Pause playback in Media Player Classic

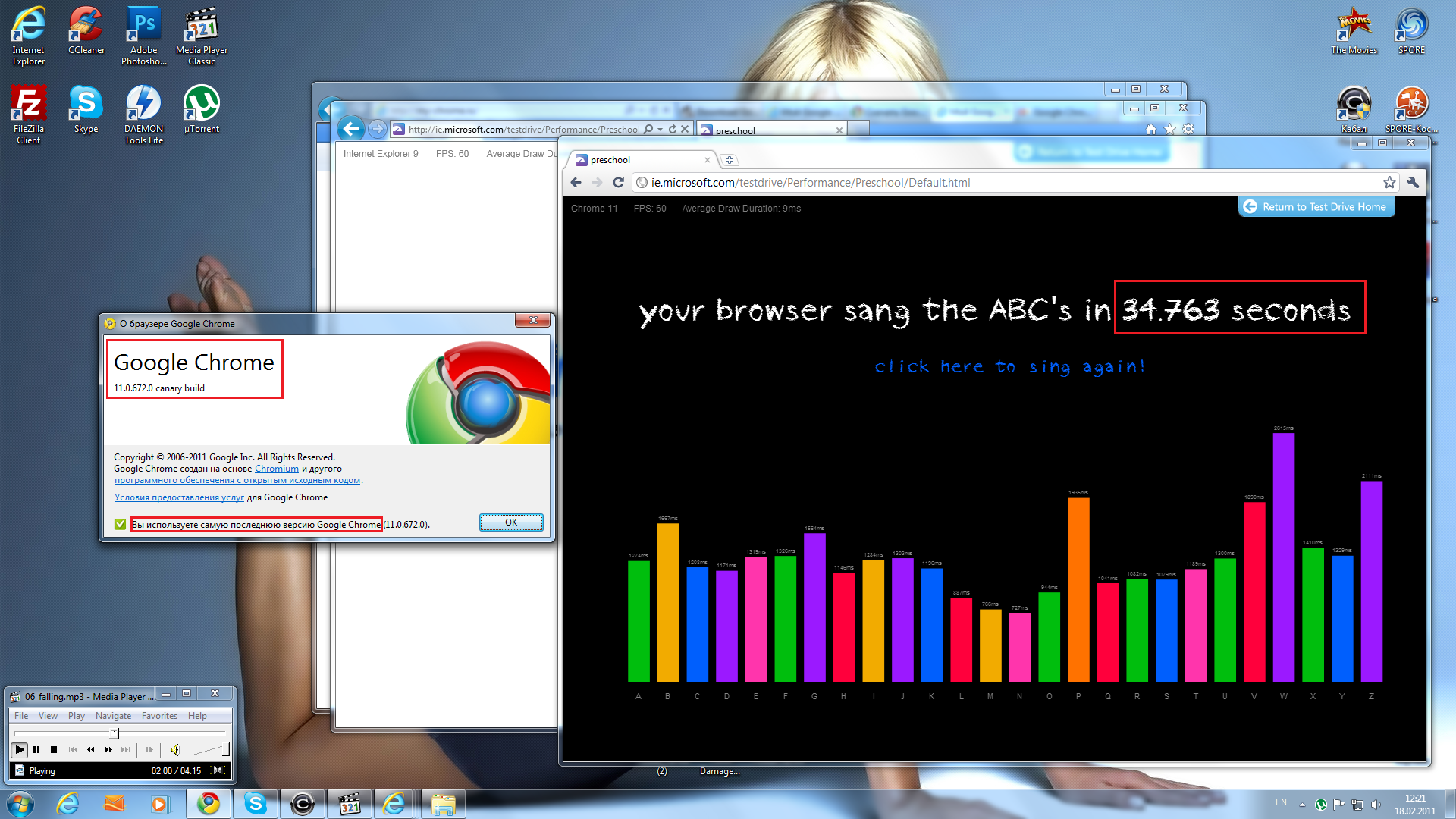click(x=36, y=750)
